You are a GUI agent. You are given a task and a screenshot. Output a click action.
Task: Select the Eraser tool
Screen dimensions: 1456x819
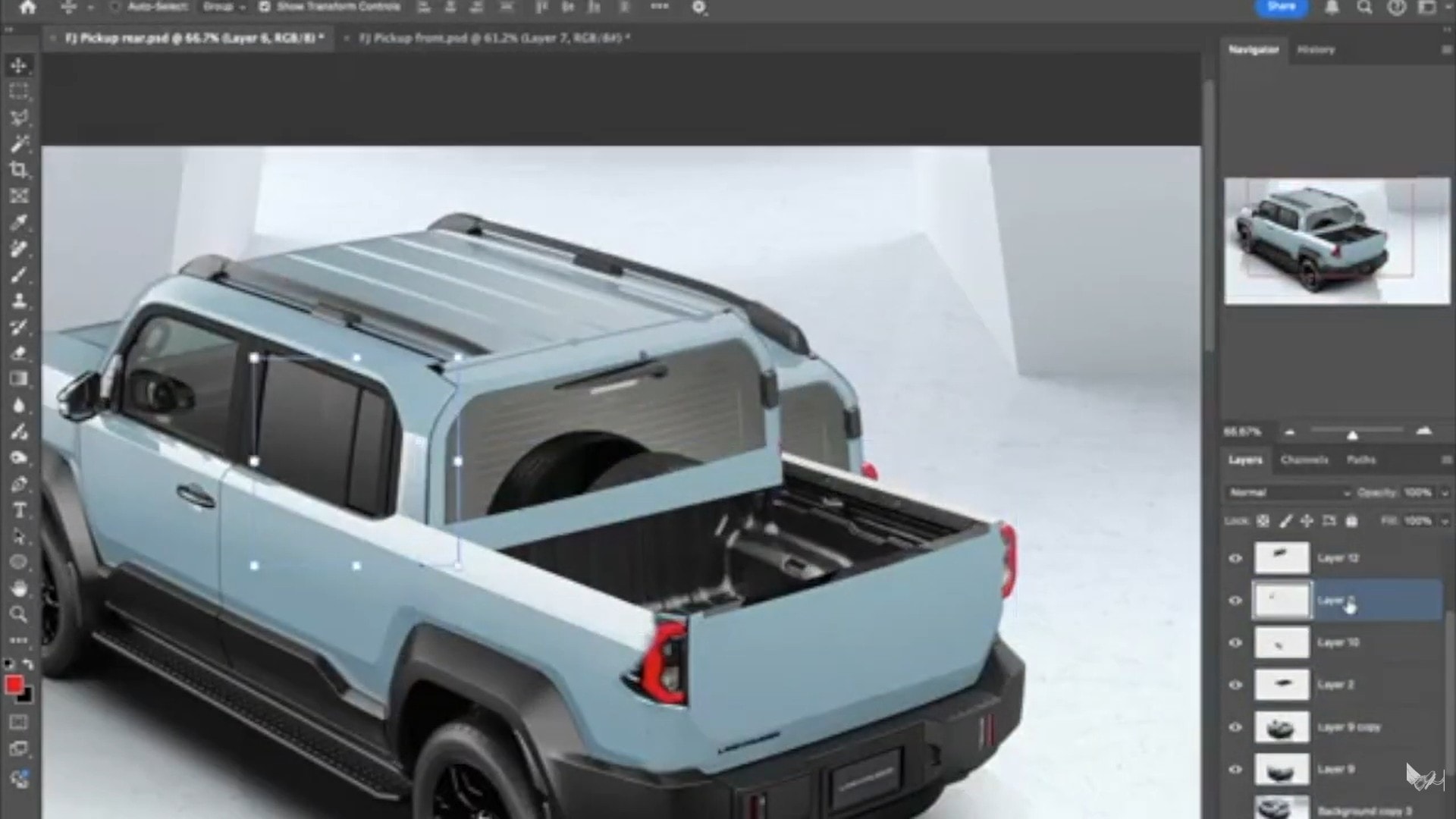tap(19, 353)
